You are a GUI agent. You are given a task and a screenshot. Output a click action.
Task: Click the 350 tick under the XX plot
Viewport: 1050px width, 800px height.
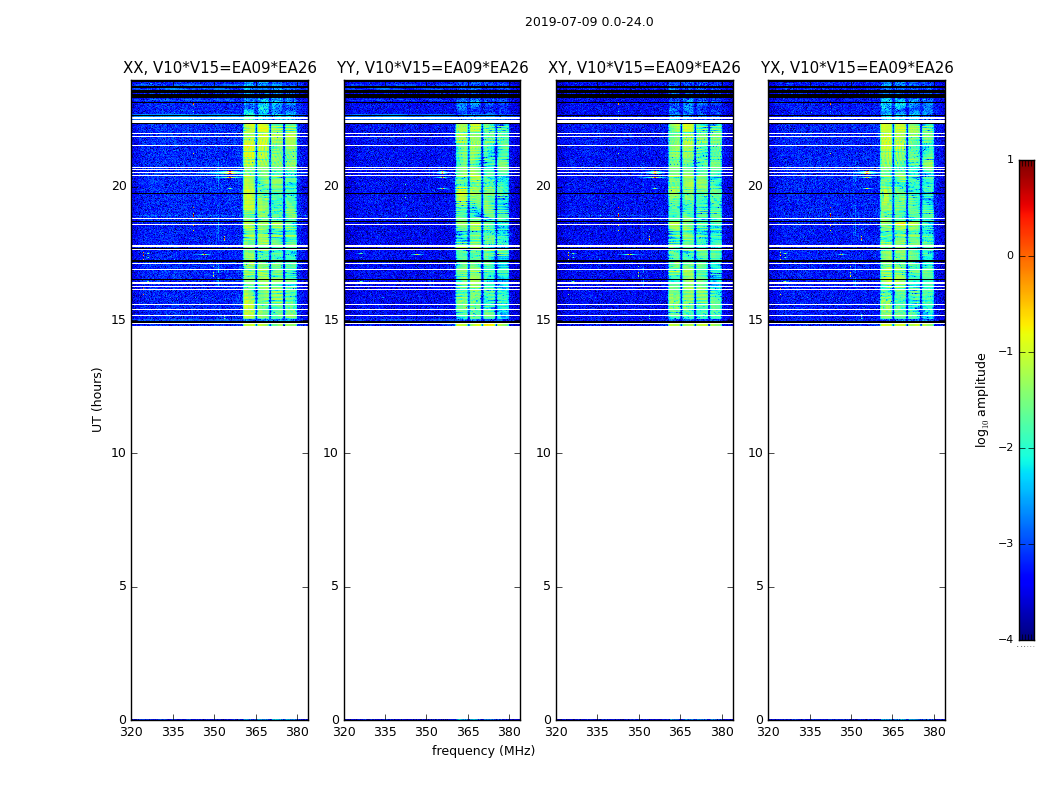(x=214, y=732)
